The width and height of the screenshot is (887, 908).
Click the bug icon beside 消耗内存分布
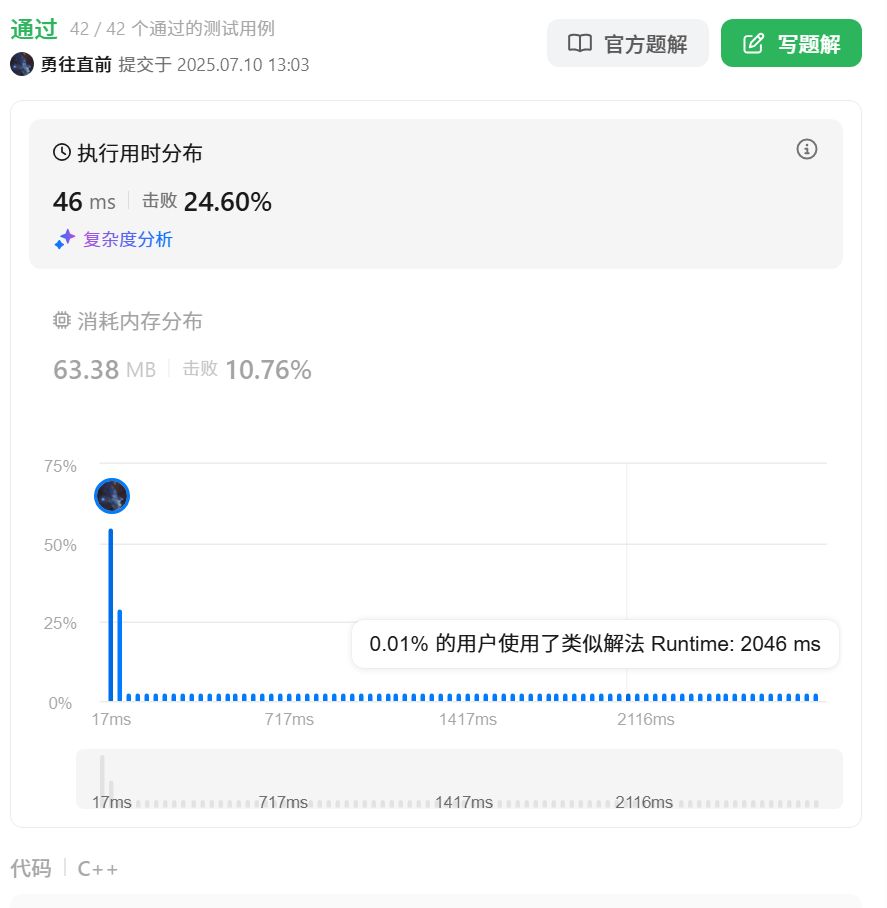pyautogui.click(x=61, y=320)
